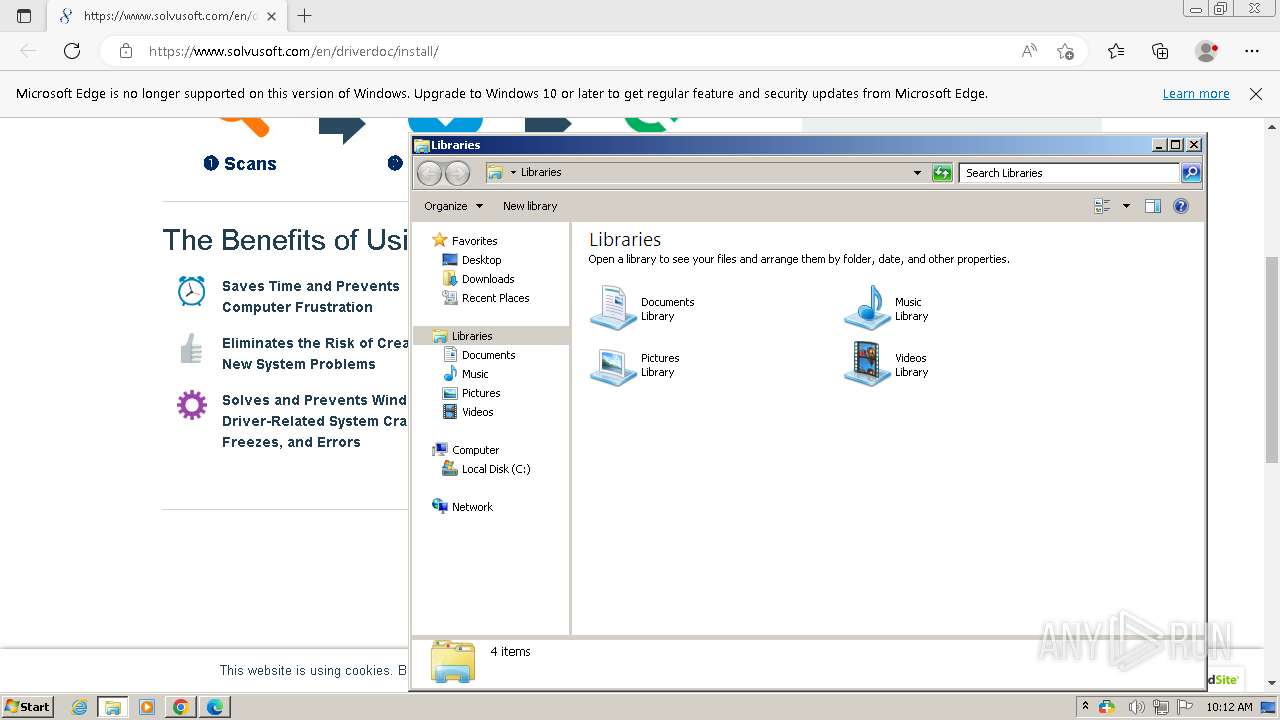Viewport: 1280px width, 720px height.
Task: Close the solvusoft.com browser tab
Action: (x=271, y=16)
